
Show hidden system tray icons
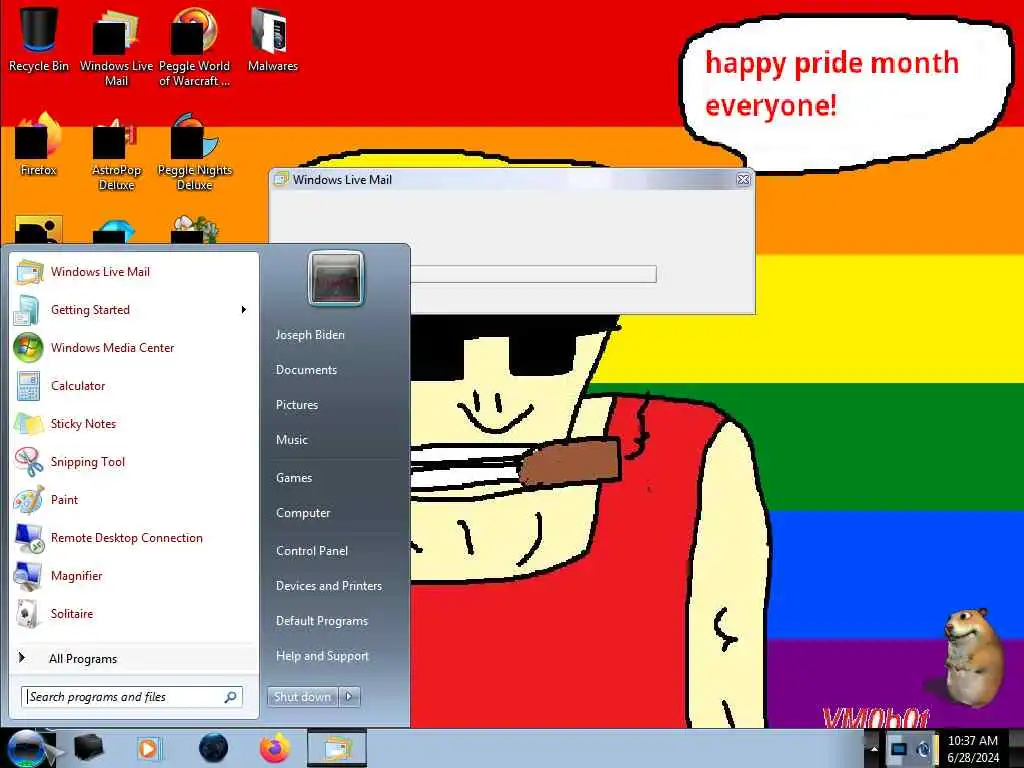pos(874,748)
